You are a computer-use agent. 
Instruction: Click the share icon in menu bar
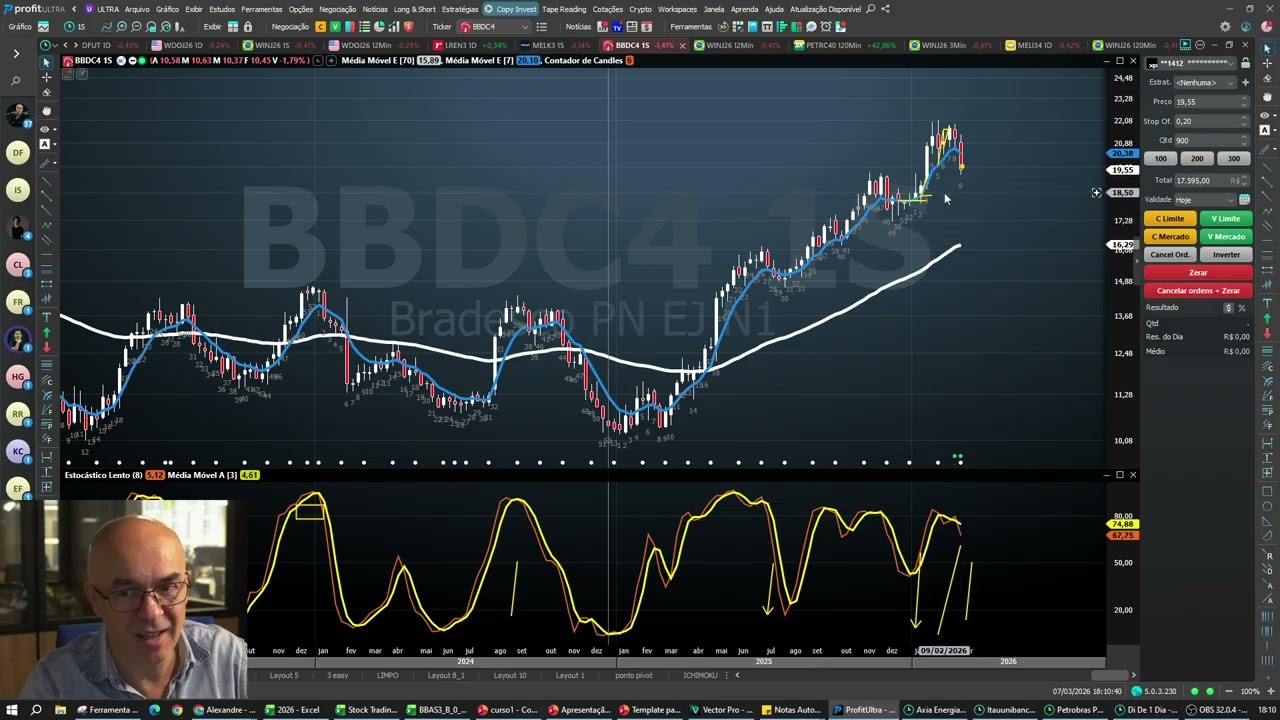click(885, 9)
